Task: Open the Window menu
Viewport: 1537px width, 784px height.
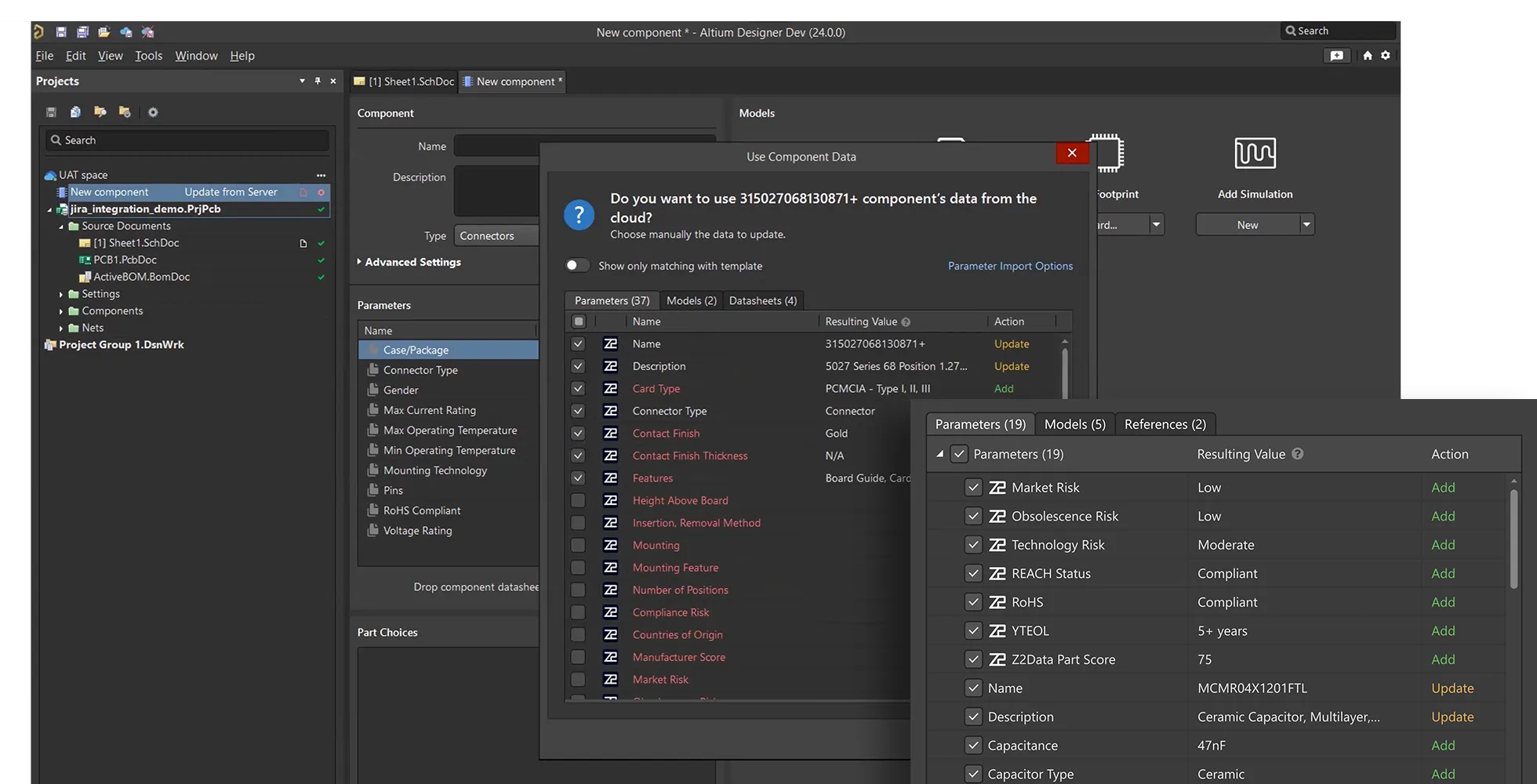Action: 196,56
